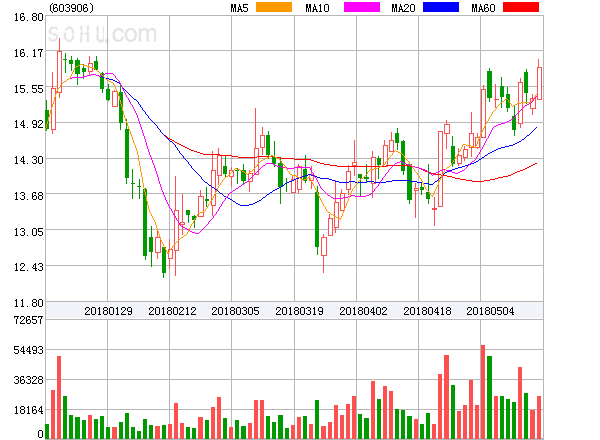
Task: Click the stock code (603906) label
Action: tap(72, 8)
